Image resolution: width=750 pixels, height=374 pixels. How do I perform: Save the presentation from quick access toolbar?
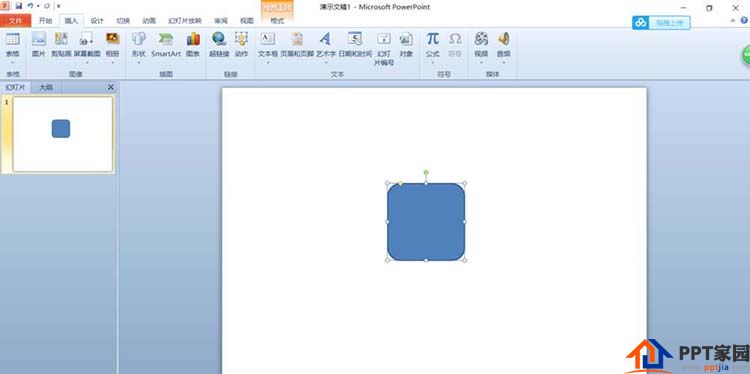(19, 6)
